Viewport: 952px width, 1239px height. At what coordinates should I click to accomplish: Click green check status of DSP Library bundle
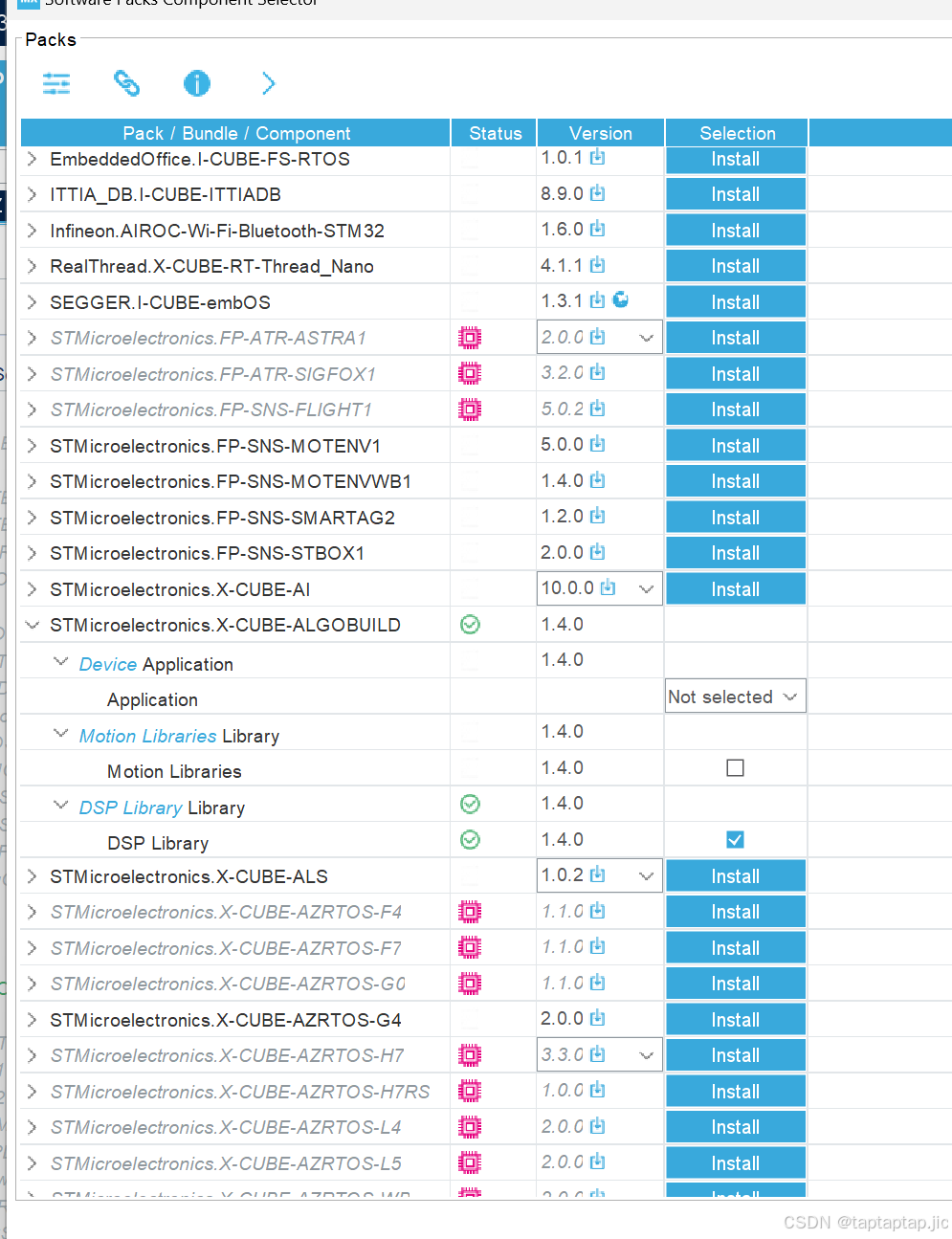[x=470, y=804]
